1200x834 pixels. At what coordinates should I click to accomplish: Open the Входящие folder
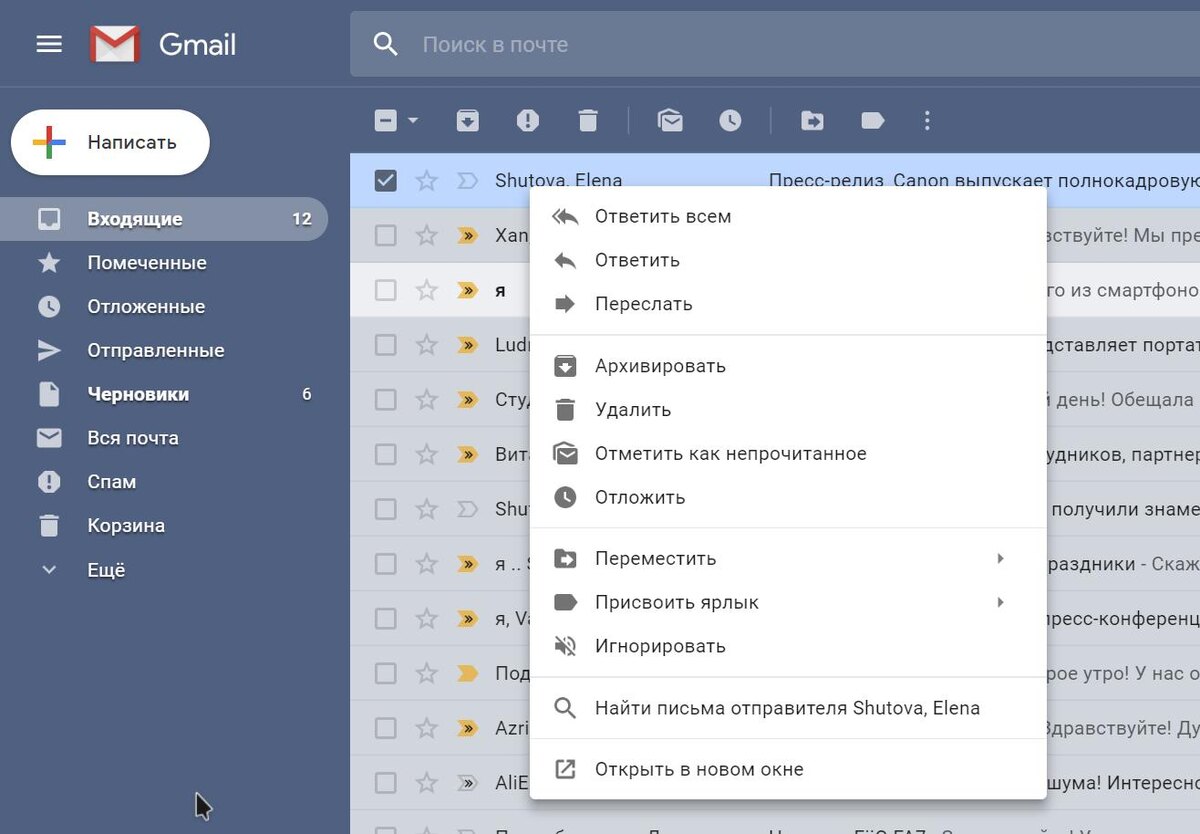click(164, 219)
